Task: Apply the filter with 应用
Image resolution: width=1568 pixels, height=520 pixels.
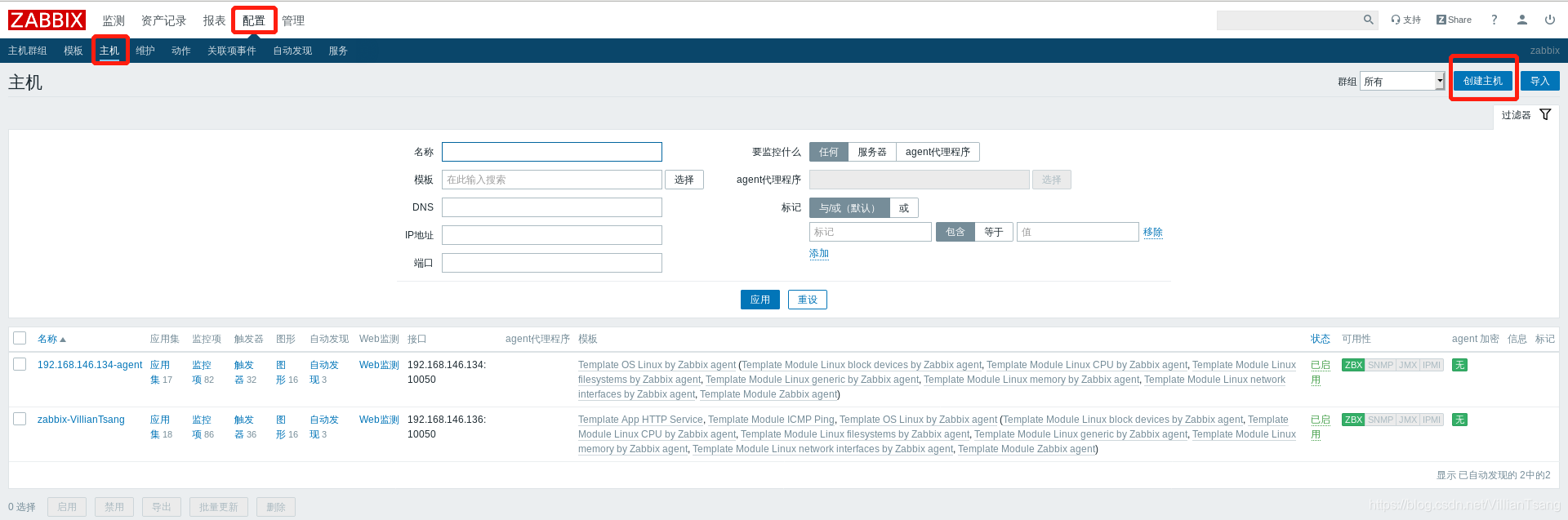Action: [x=760, y=300]
